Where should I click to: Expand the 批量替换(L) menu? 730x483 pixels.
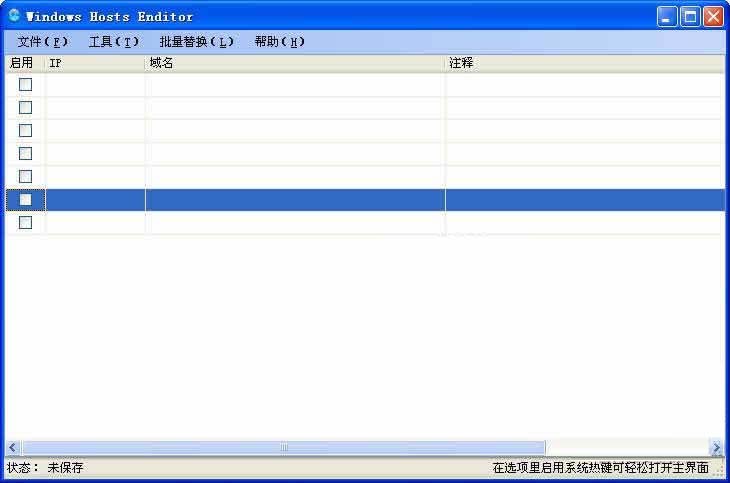pyautogui.click(x=196, y=42)
